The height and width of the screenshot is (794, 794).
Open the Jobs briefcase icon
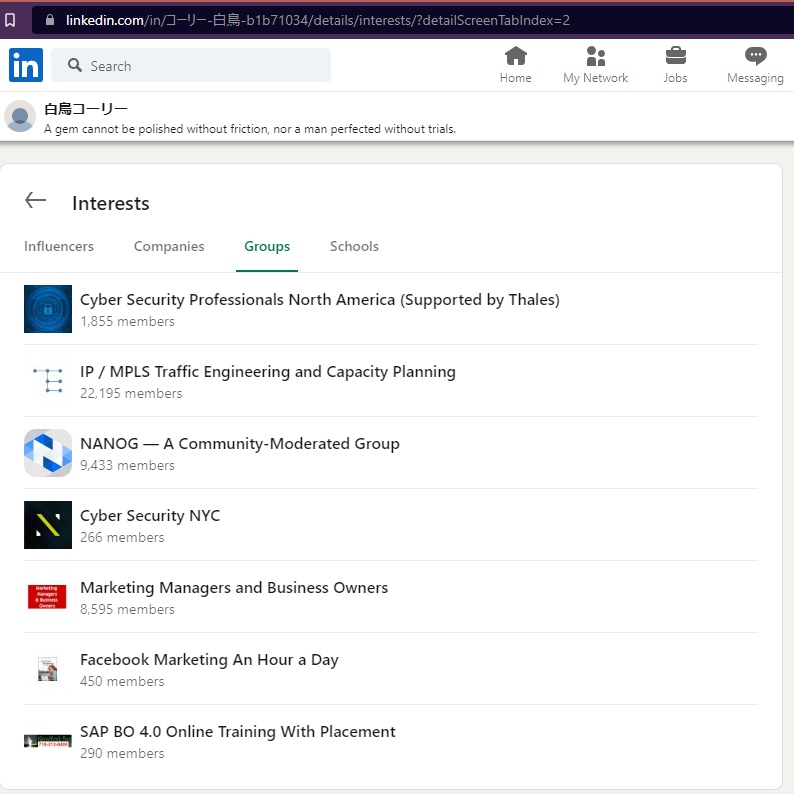(x=675, y=56)
